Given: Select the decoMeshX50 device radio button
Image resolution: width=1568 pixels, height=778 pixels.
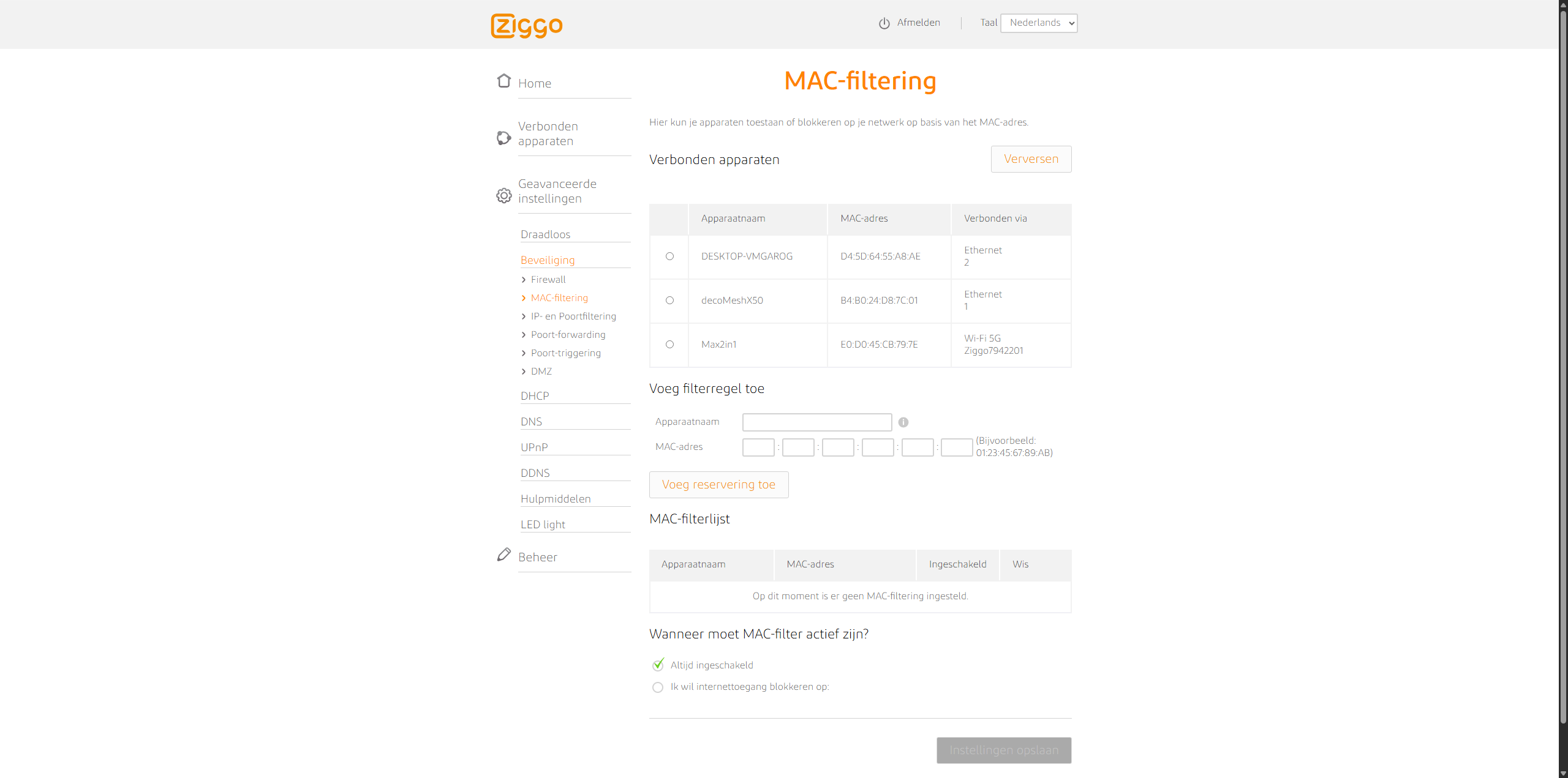Looking at the screenshot, I should coord(669,301).
